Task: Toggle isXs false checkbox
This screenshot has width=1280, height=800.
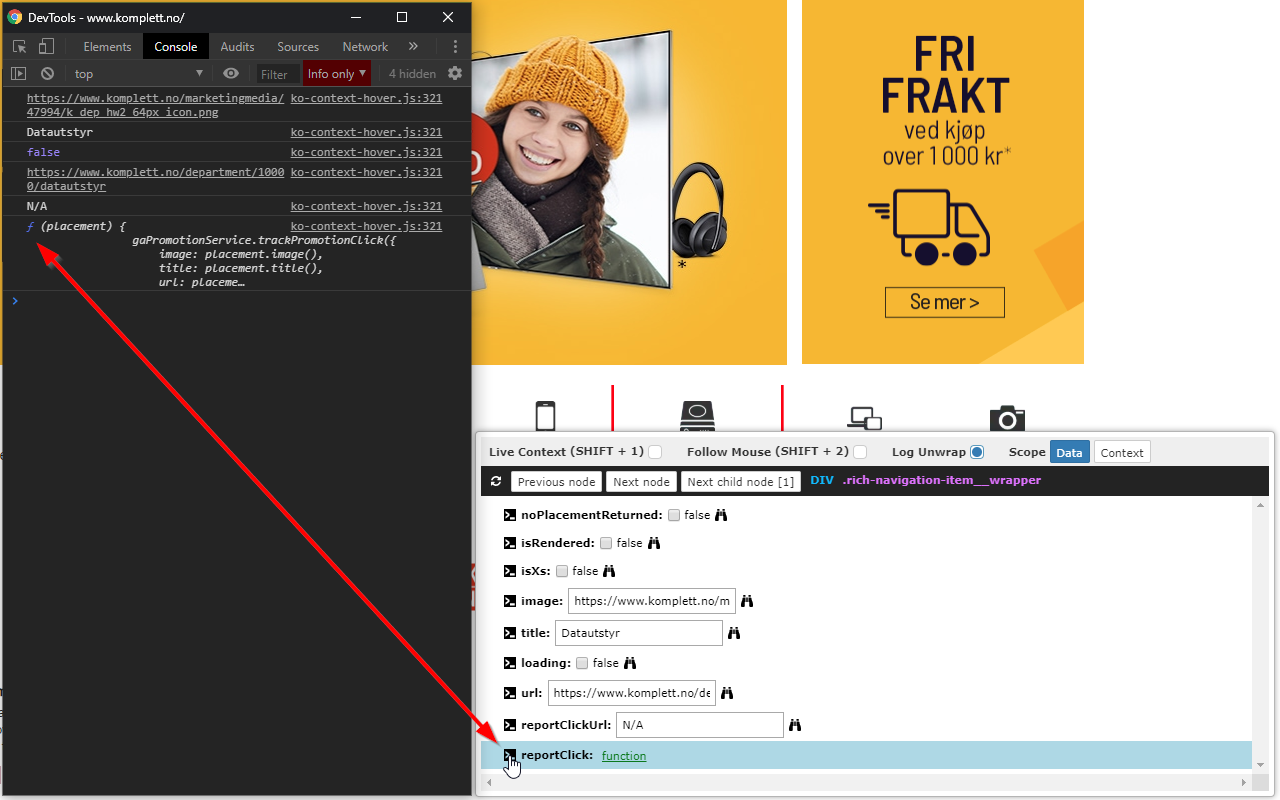Action: 562,571
